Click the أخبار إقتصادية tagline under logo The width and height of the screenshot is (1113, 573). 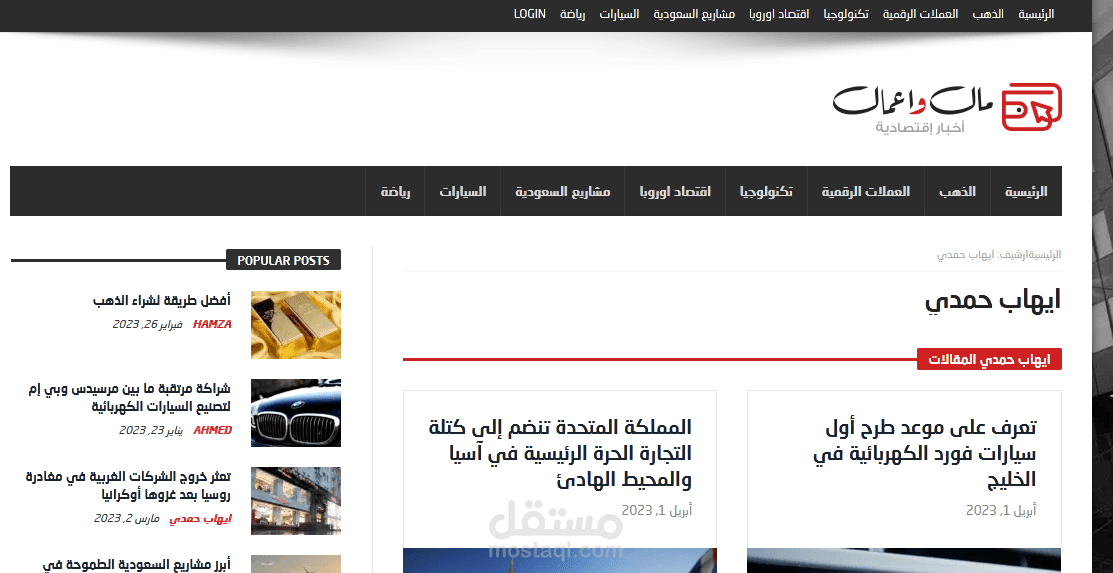click(920, 128)
